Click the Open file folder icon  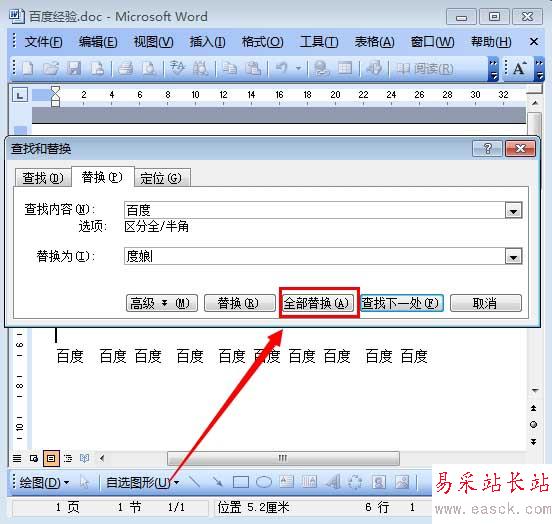coord(51,68)
